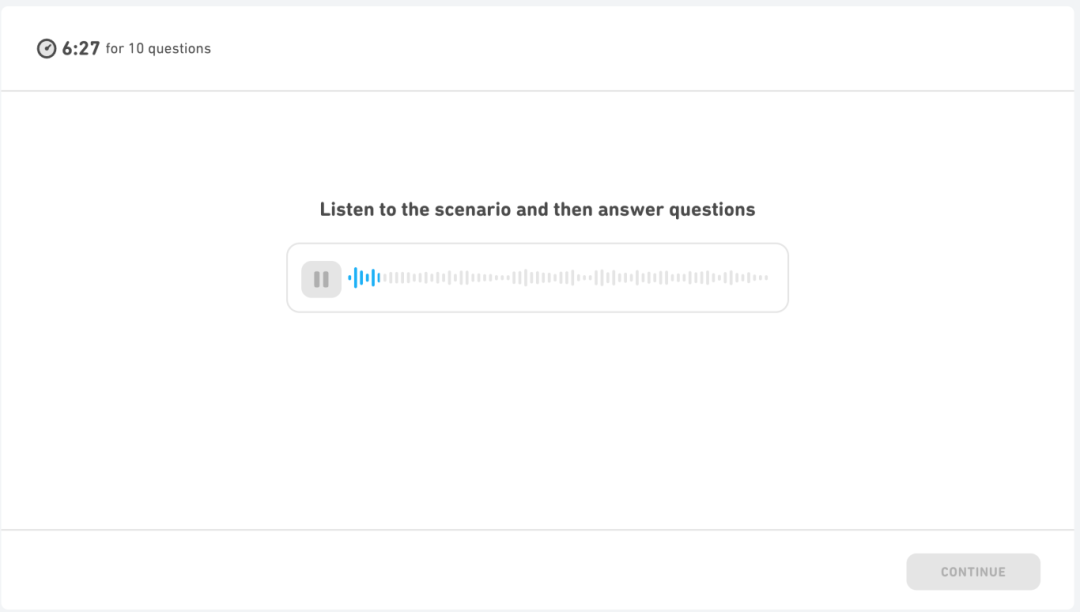Seek to the blue played waveform section
The image size is (1080, 612).
click(364, 277)
